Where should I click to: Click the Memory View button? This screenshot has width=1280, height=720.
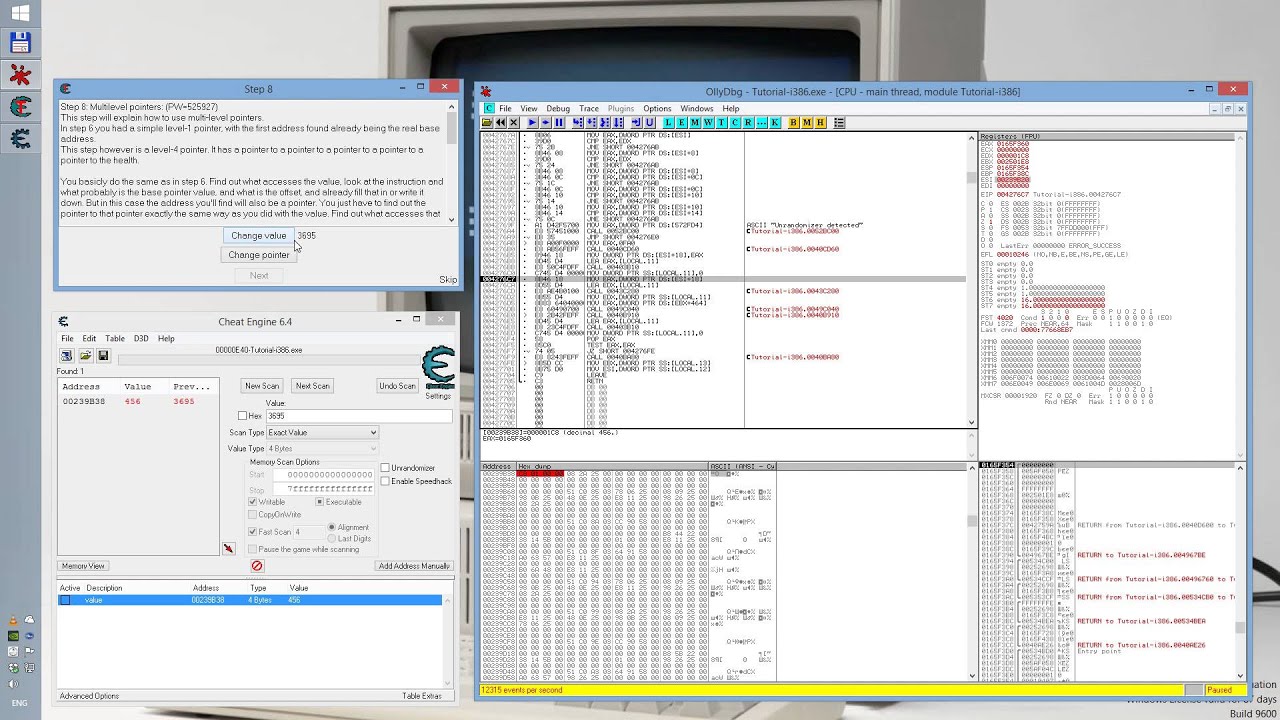pos(83,566)
